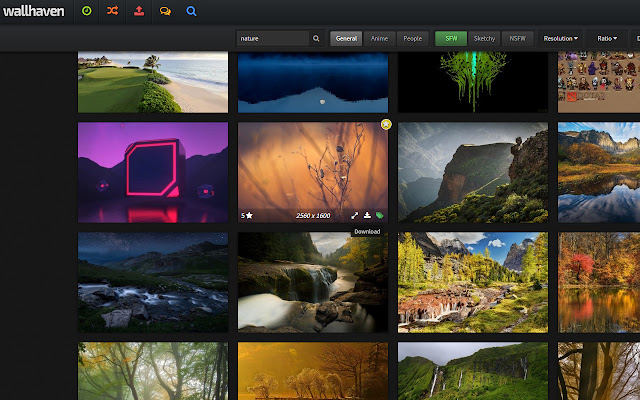Open the Forums chat bubble icon

tap(165, 11)
